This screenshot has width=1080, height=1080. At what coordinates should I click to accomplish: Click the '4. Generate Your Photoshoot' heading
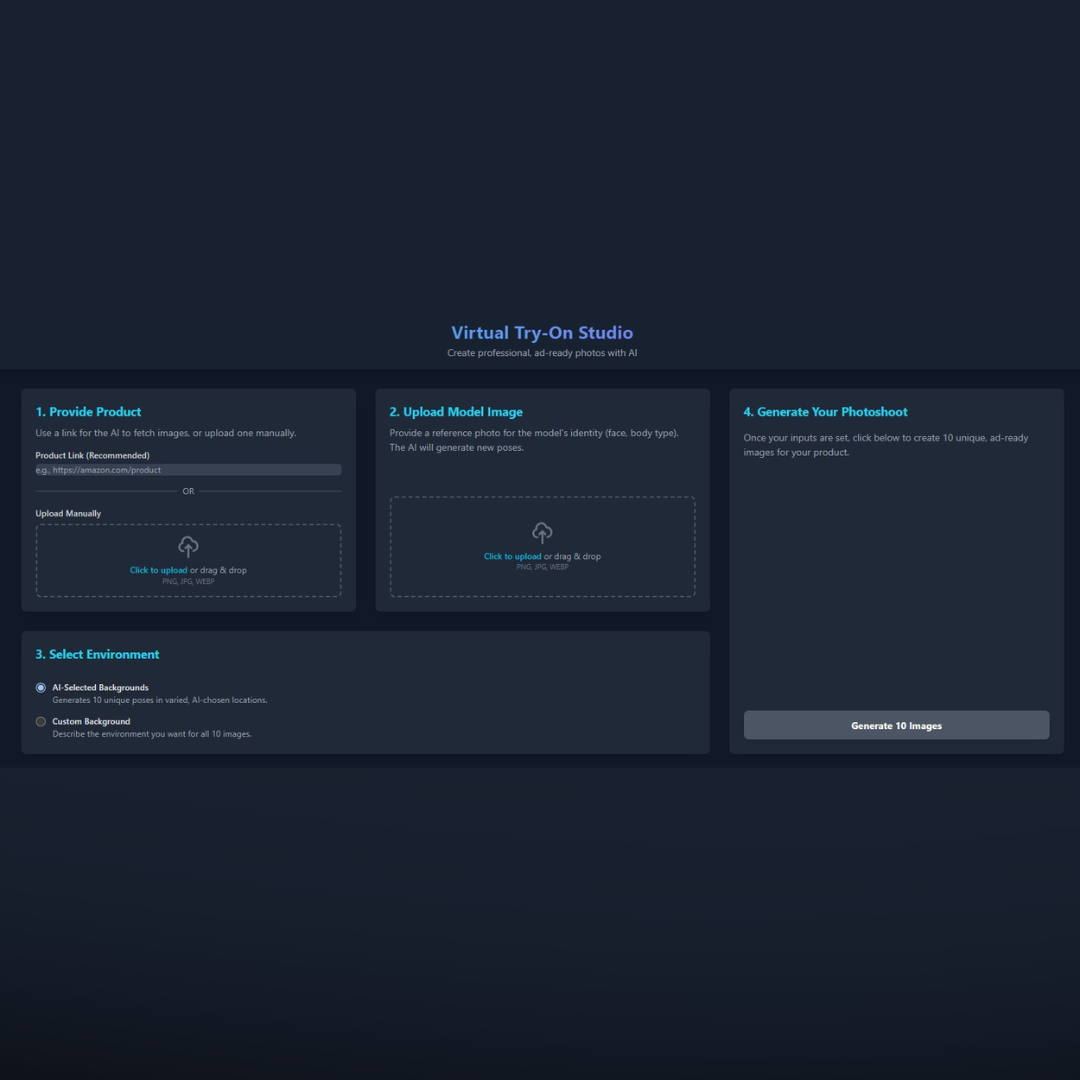tap(825, 412)
